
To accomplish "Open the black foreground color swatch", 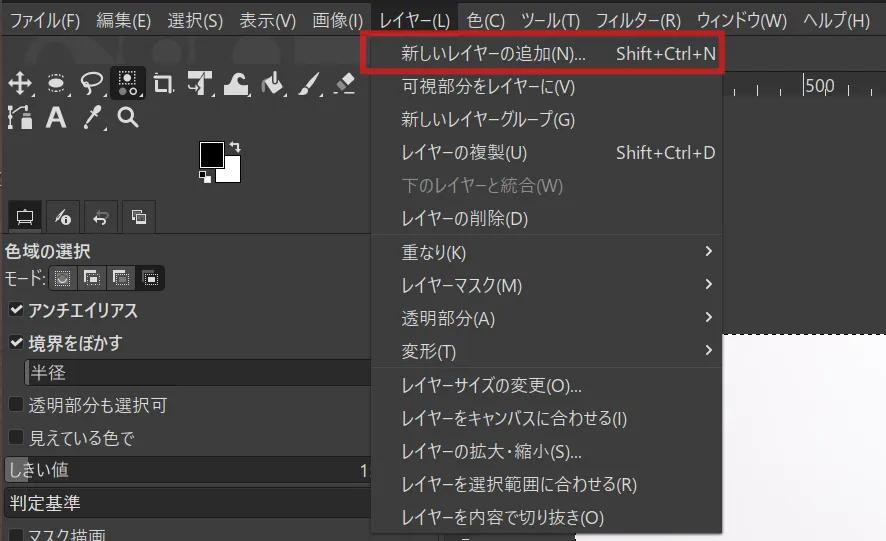I will click(211, 154).
